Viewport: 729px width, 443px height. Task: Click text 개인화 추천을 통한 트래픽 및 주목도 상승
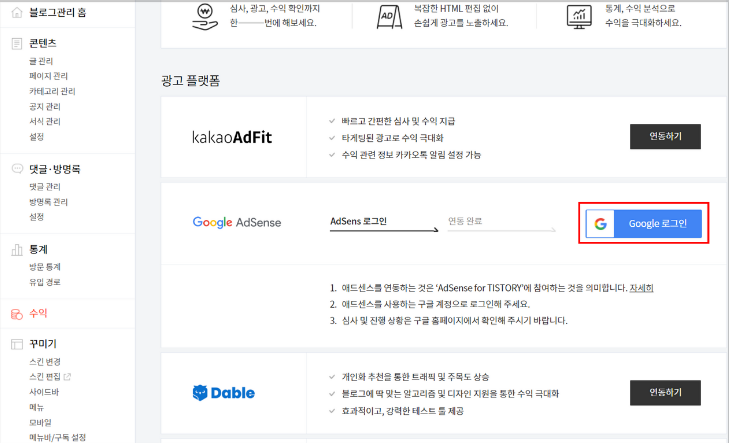pyautogui.click(x=415, y=377)
